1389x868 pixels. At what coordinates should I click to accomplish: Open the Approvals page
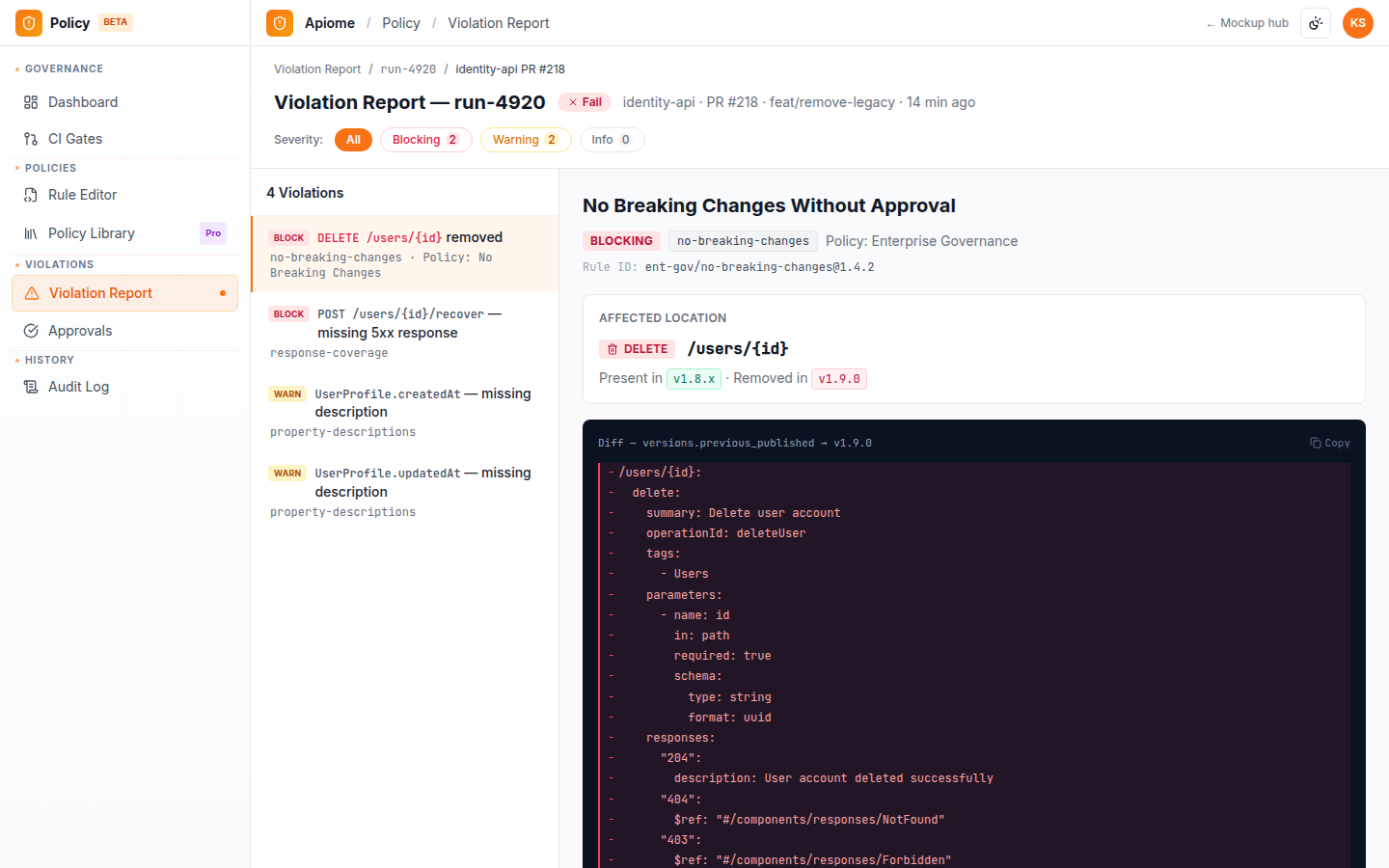125,331
